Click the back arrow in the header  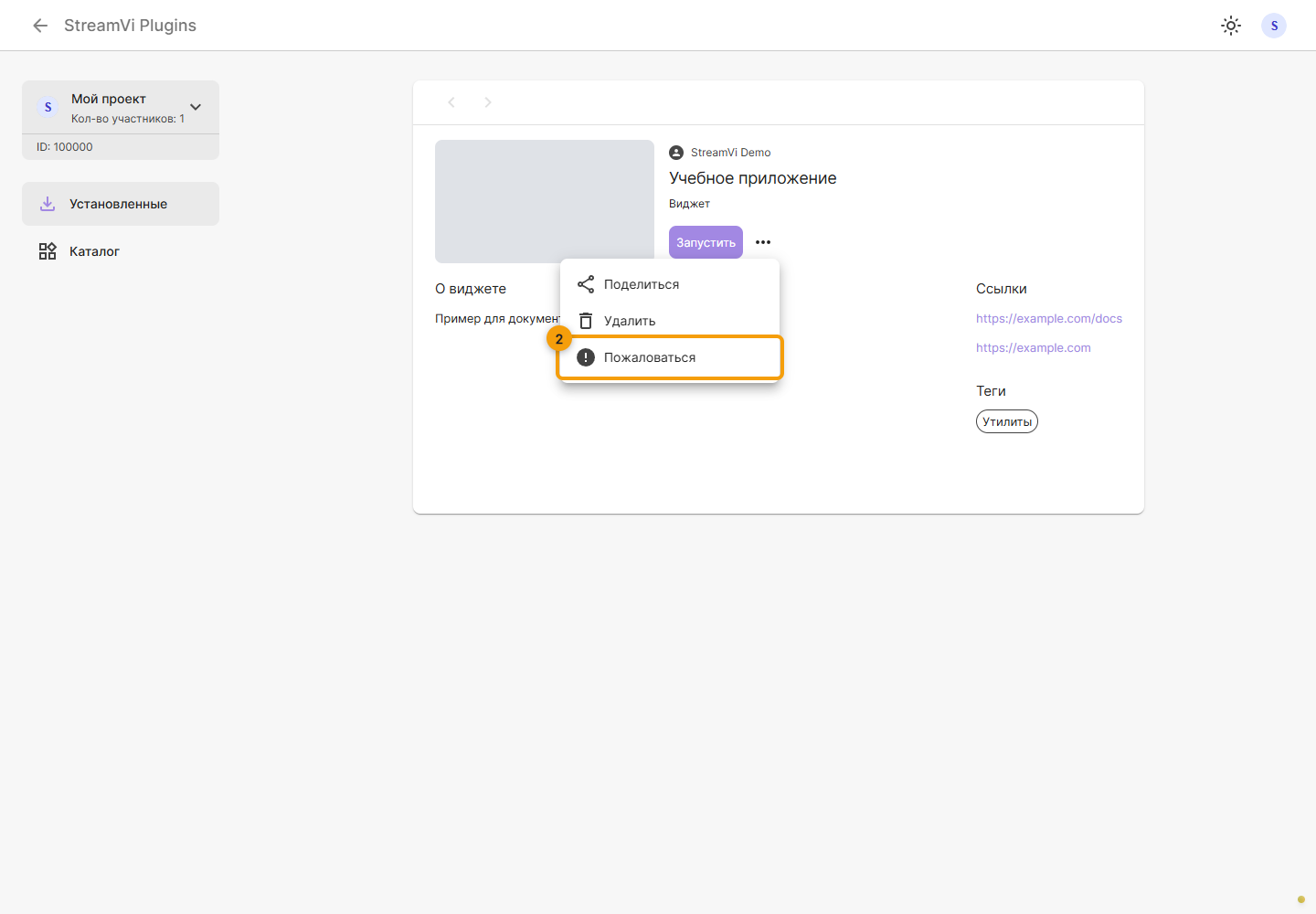pos(40,26)
